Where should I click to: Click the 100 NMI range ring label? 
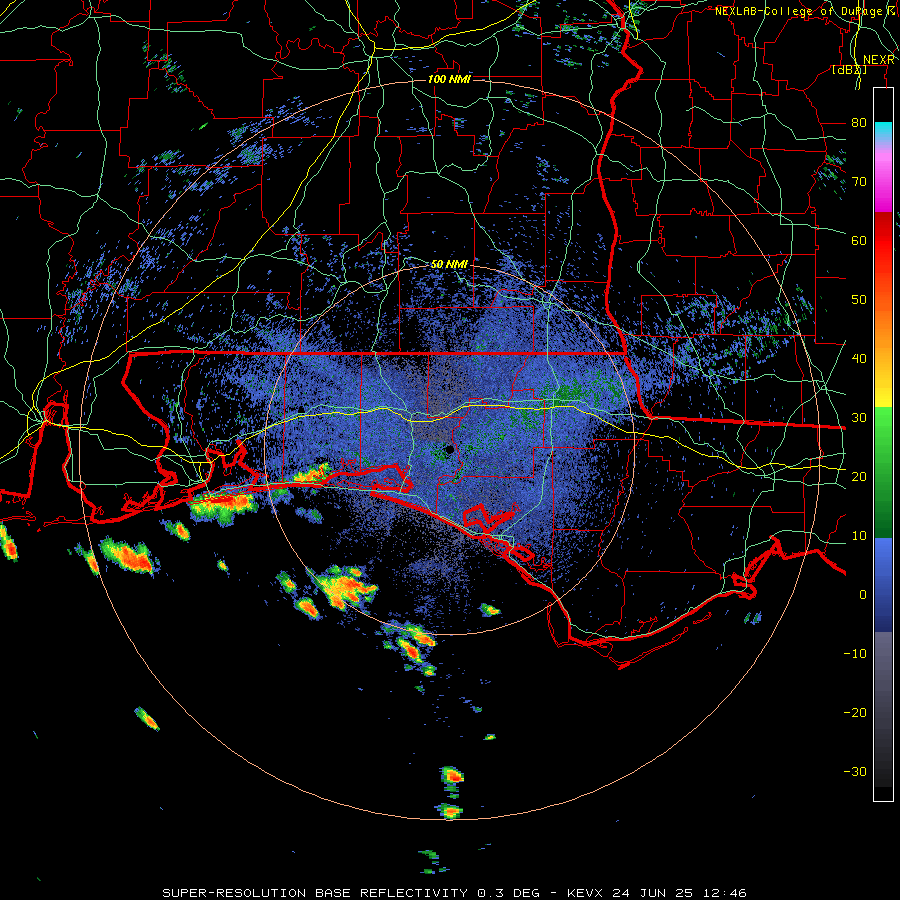coord(449,79)
